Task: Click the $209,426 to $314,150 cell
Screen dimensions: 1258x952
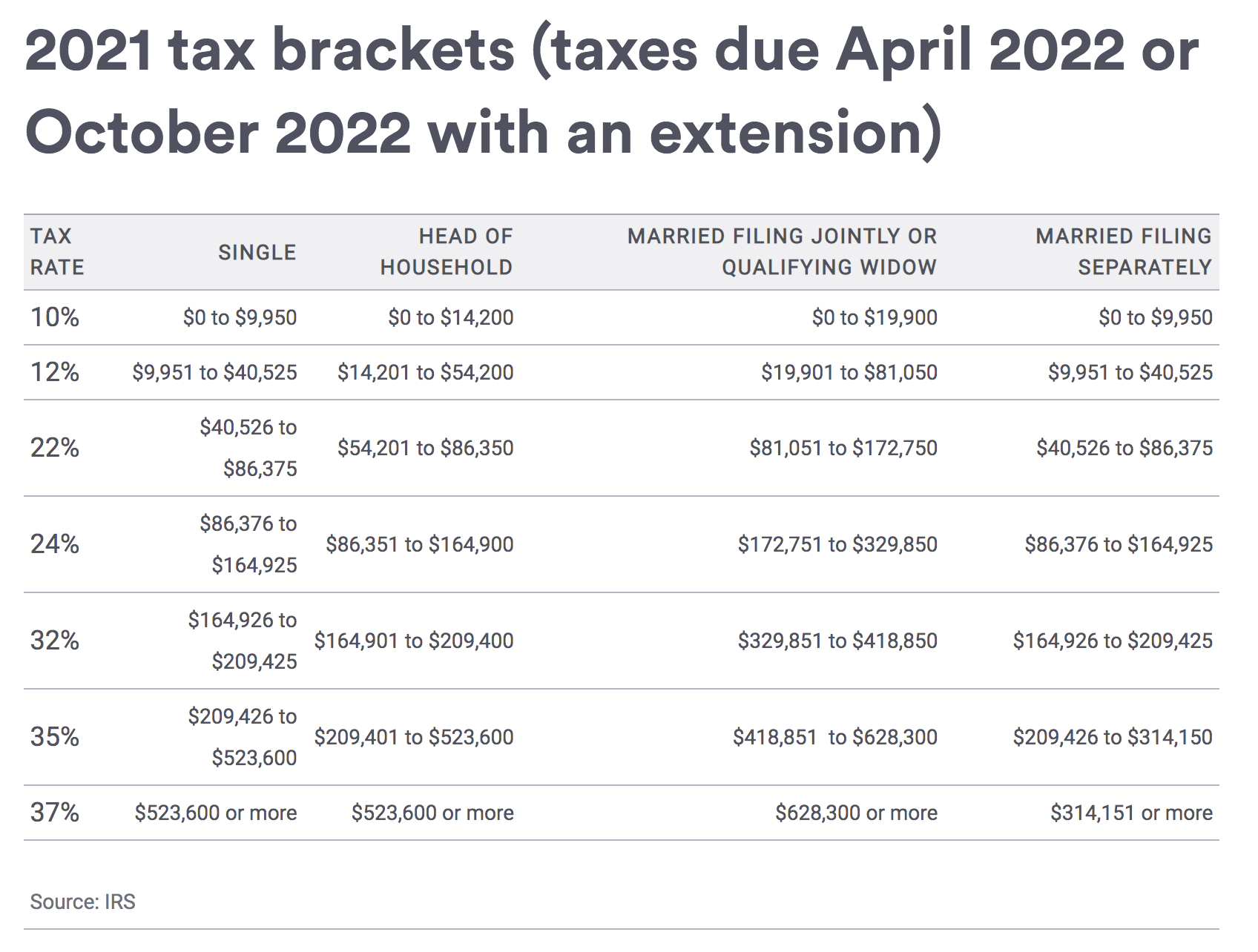Action: point(1113,737)
